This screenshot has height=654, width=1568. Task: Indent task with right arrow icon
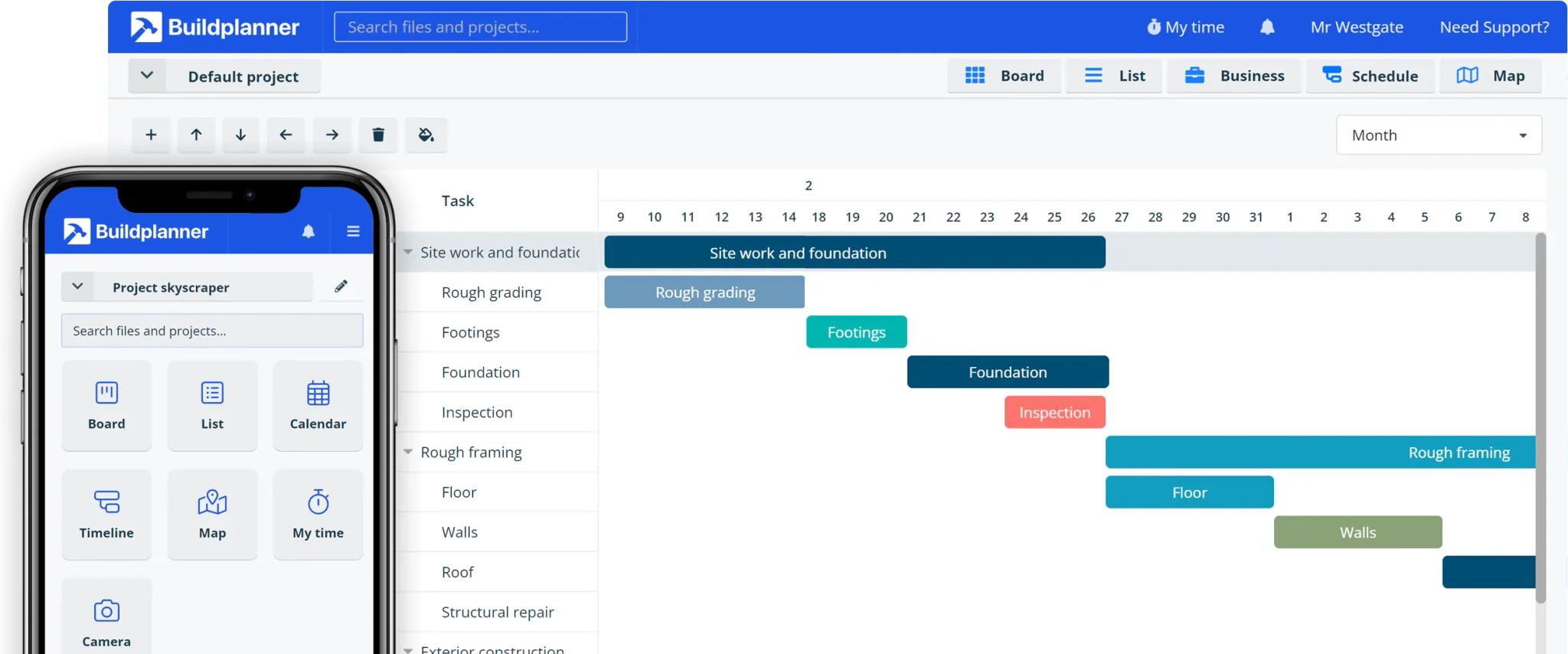332,135
